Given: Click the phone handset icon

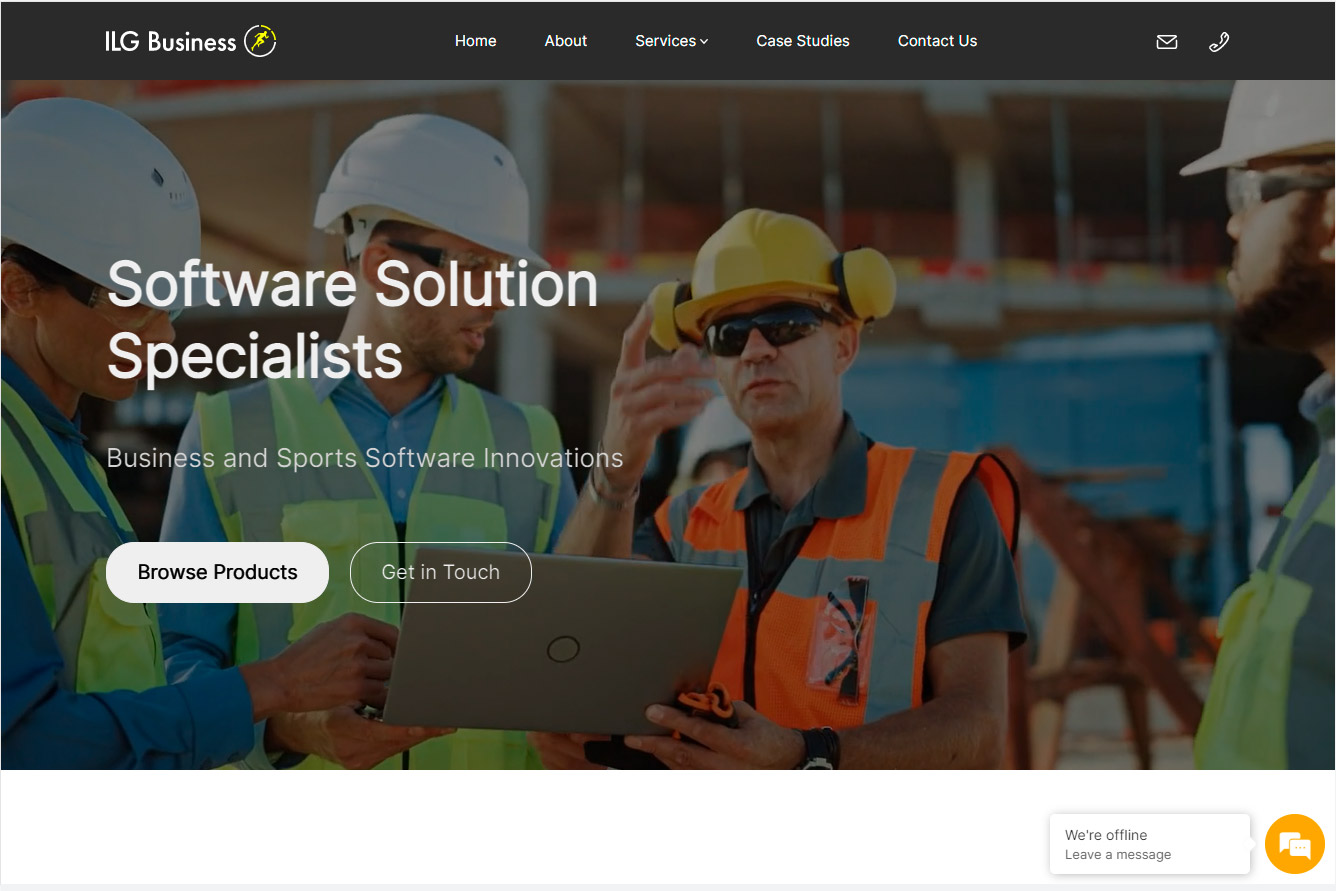Looking at the screenshot, I should 1219,42.
